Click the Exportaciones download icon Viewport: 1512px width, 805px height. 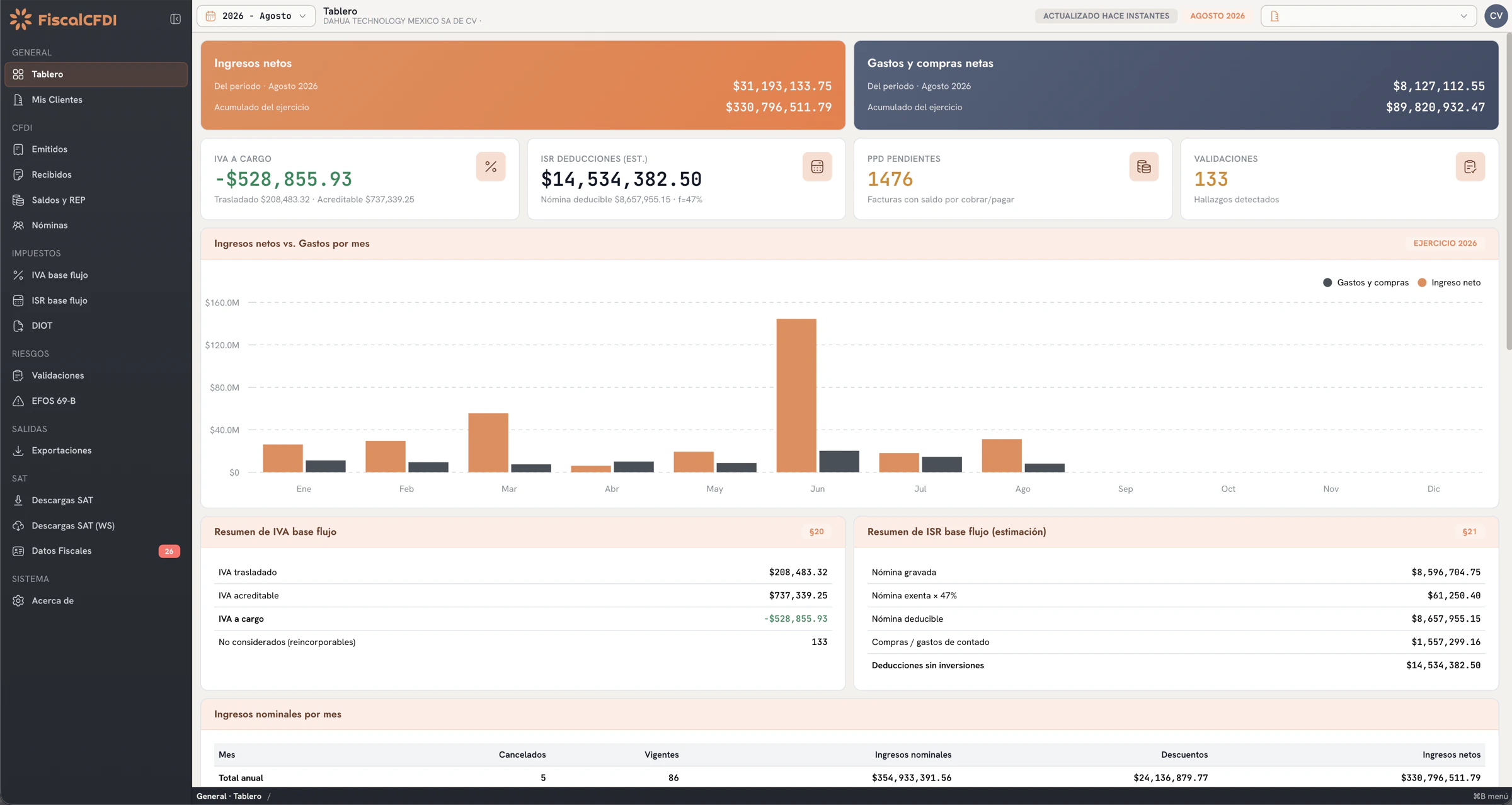tap(18, 451)
